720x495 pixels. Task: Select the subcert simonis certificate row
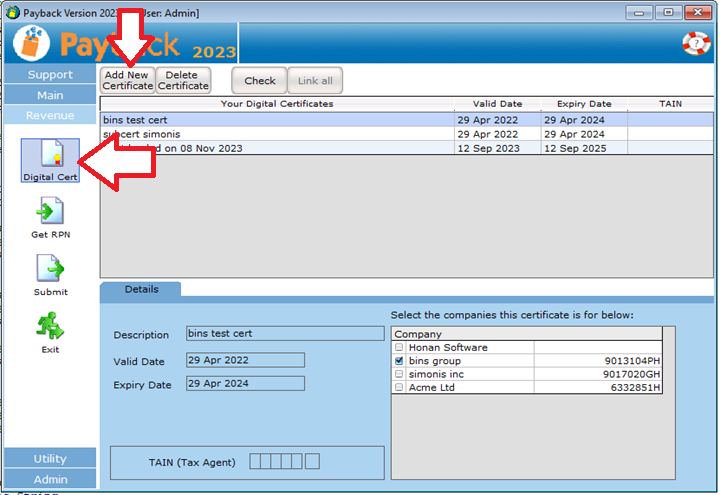pos(277,134)
